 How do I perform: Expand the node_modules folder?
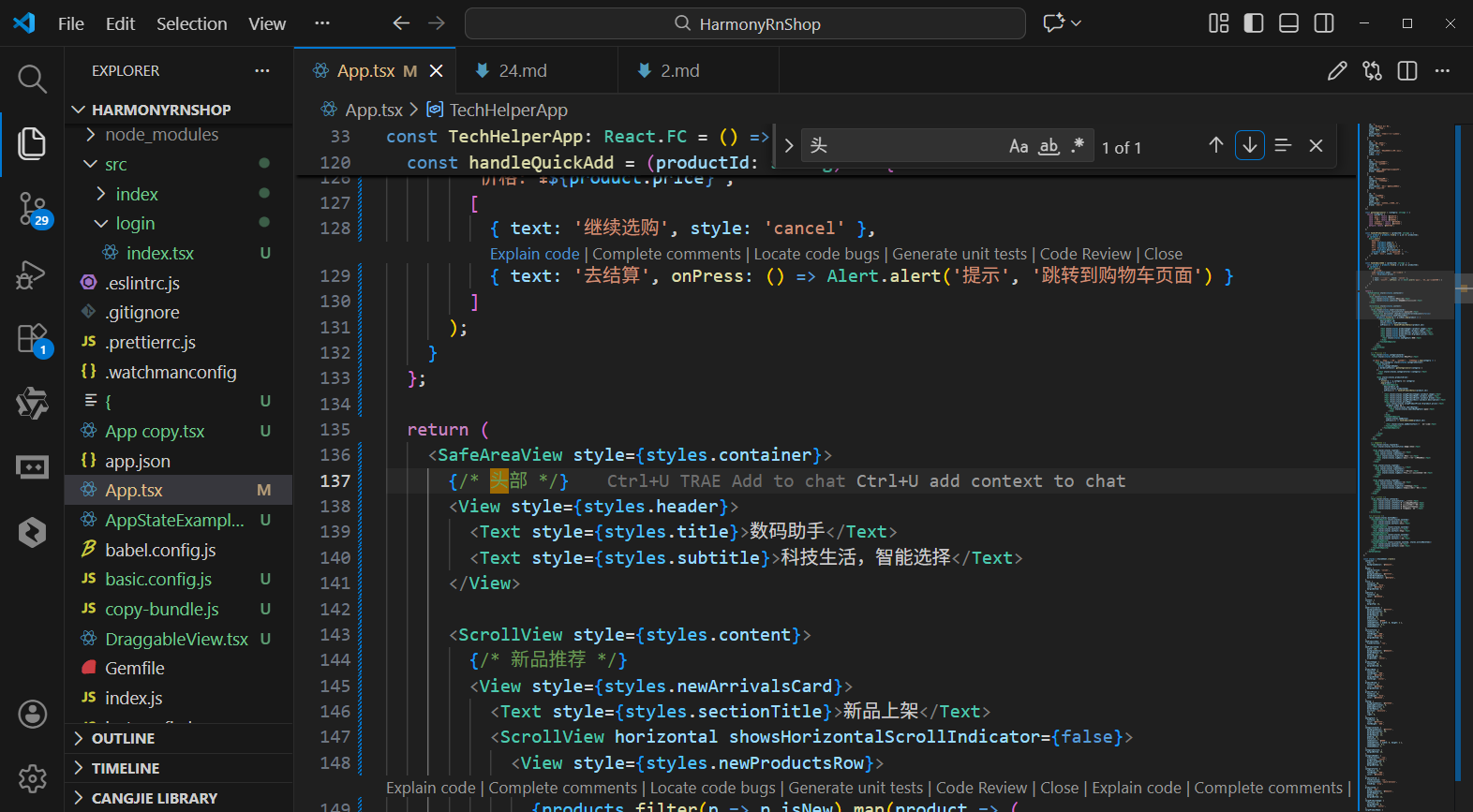click(x=178, y=135)
